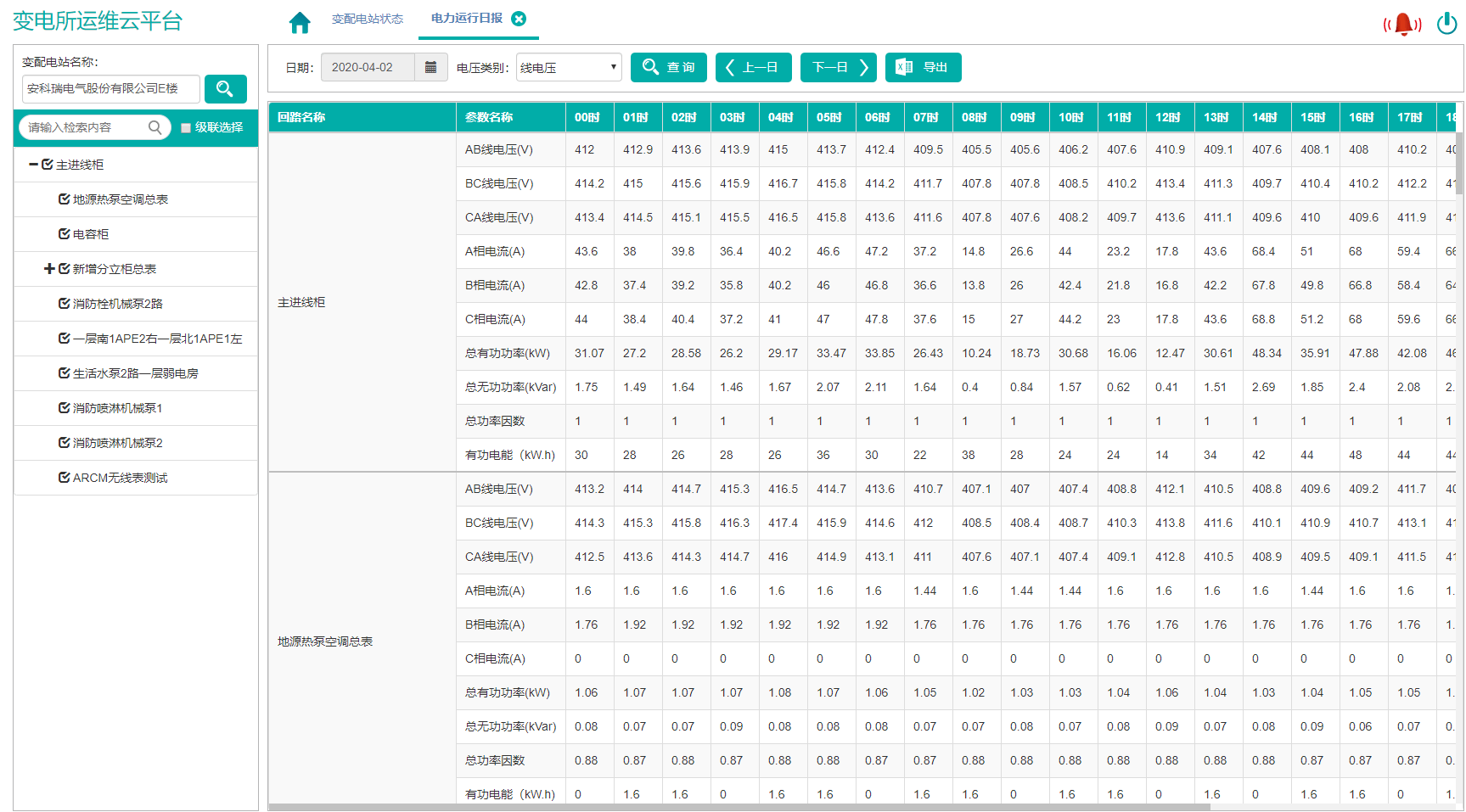Toggle 消防喷淋机械泵1 checkbox
Image resolution: width=1466 pixels, height=812 pixels.
(x=64, y=408)
